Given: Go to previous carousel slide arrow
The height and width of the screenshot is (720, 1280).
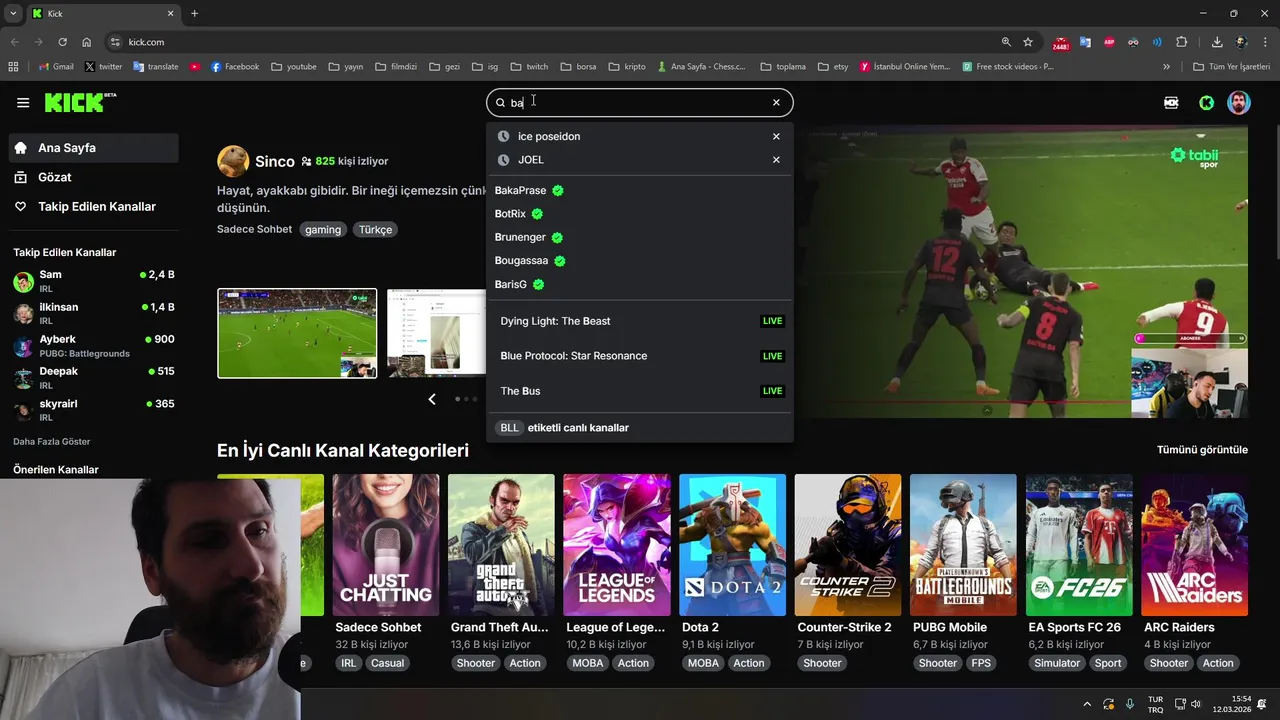Looking at the screenshot, I should tap(432, 399).
